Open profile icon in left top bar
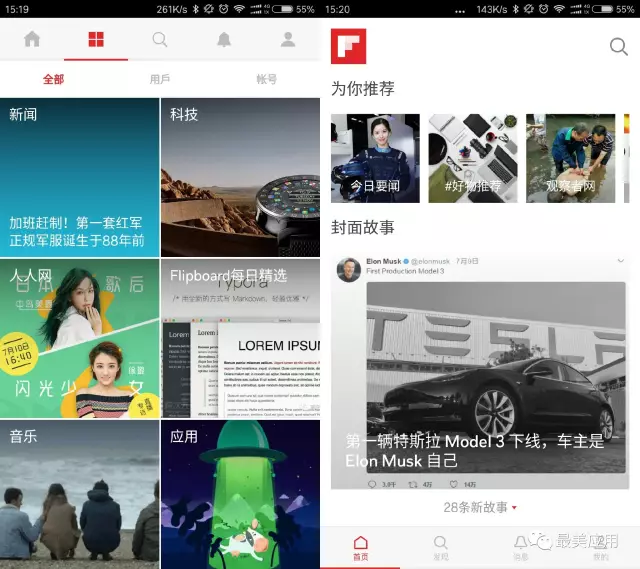Image resolution: width=640 pixels, height=569 pixels. tap(288, 40)
